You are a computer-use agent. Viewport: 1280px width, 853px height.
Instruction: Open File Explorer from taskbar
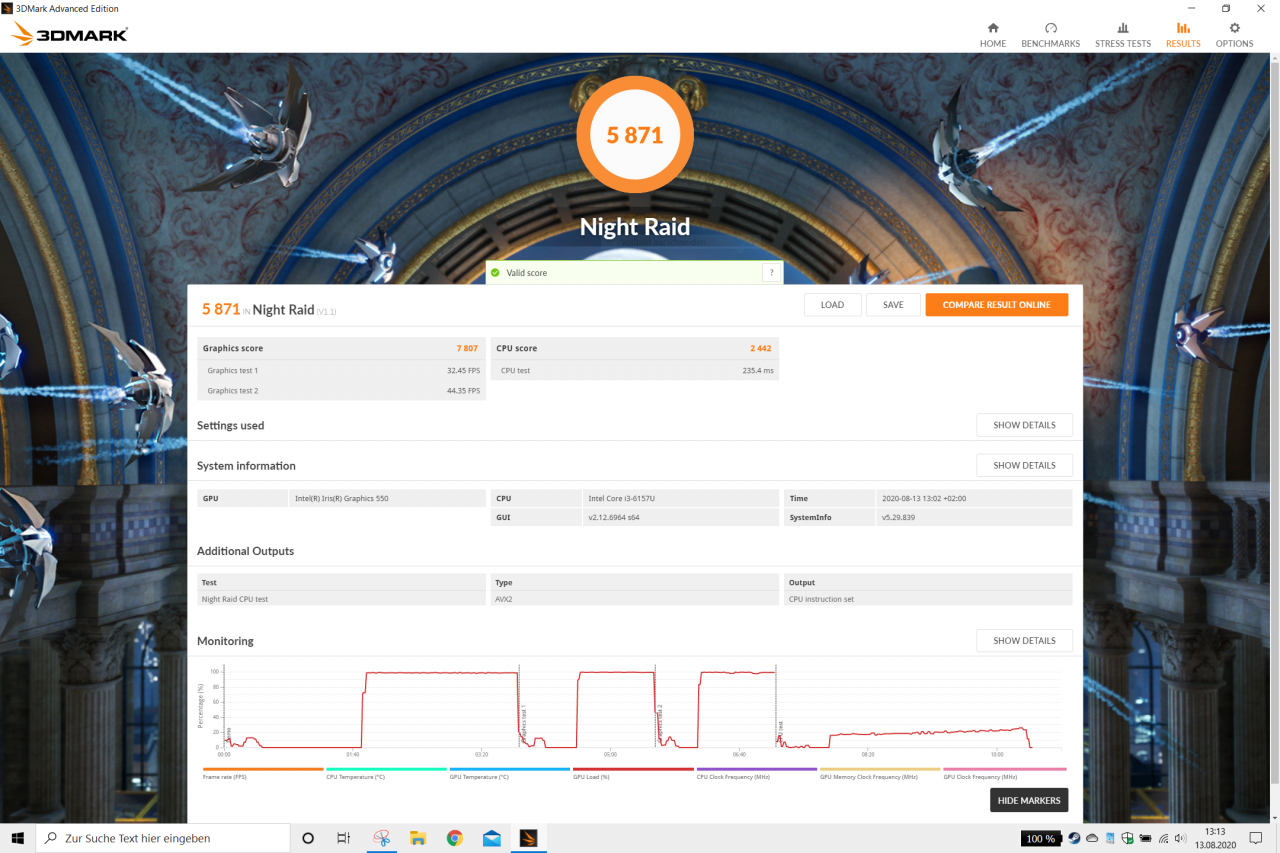418,838
